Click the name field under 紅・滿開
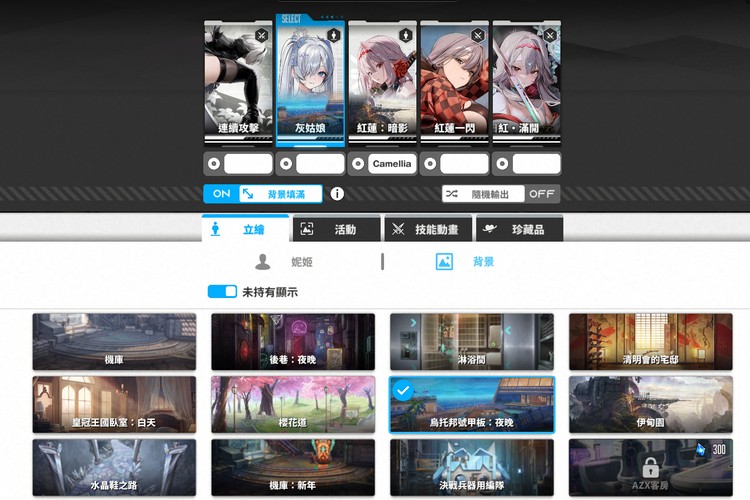 [x=536, y=164]
